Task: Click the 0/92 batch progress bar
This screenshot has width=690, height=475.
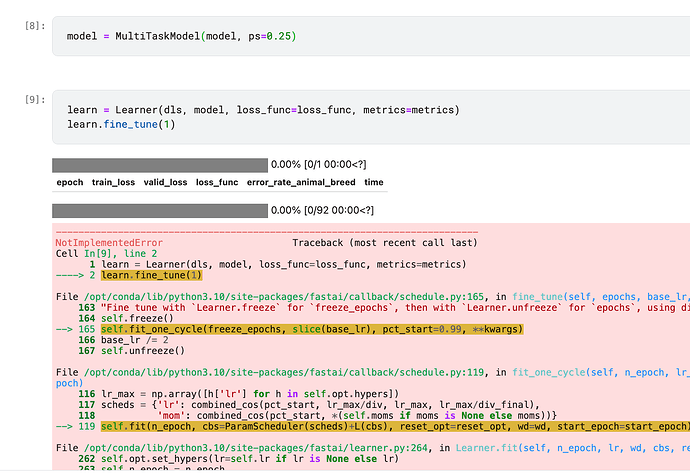Action: [x=159, y=211]
